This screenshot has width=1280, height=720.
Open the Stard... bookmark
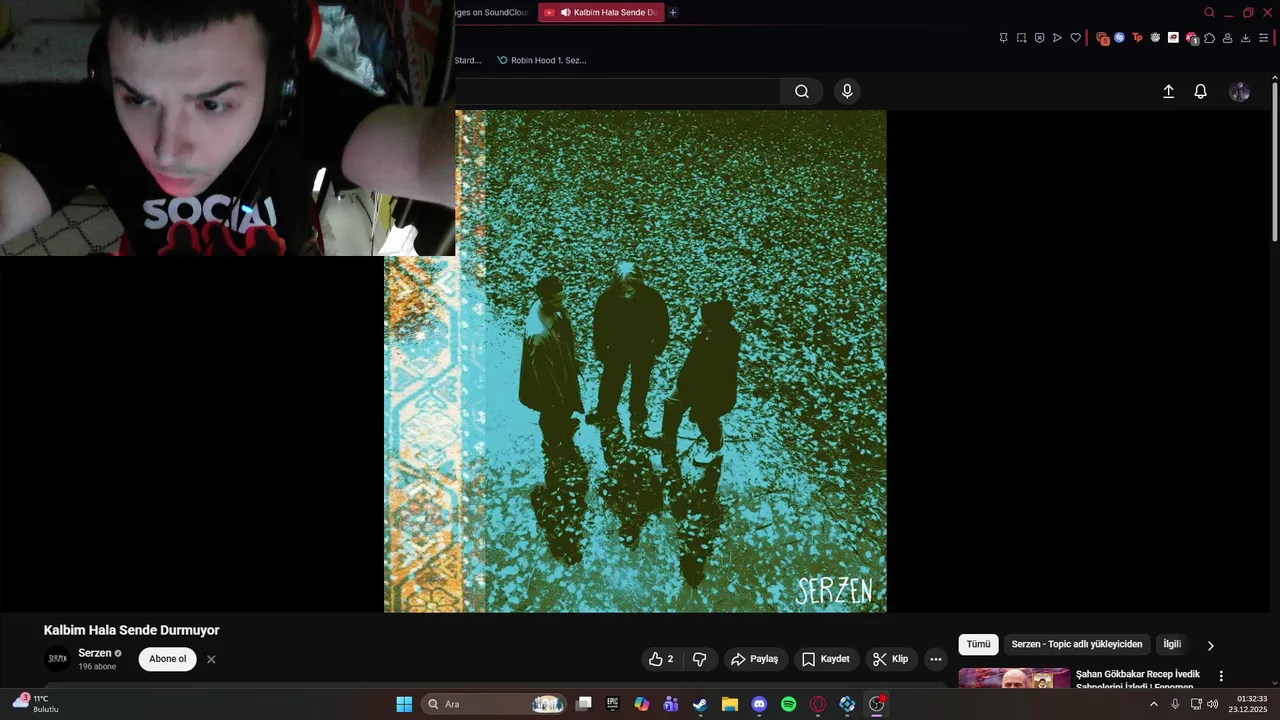pyautogui.click(x=468, y=60)
